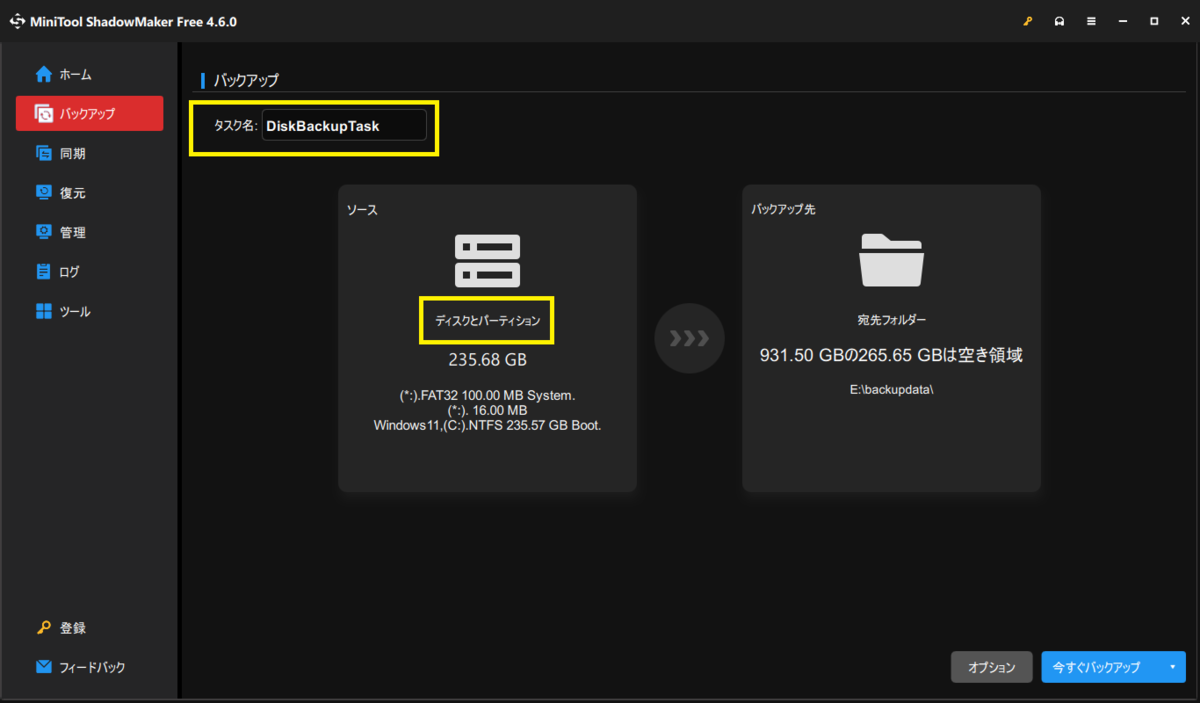Viewport: 1200px width, 703px height.
Task: Go to ホーム in the sidebar
Action: tap(89, 74)
